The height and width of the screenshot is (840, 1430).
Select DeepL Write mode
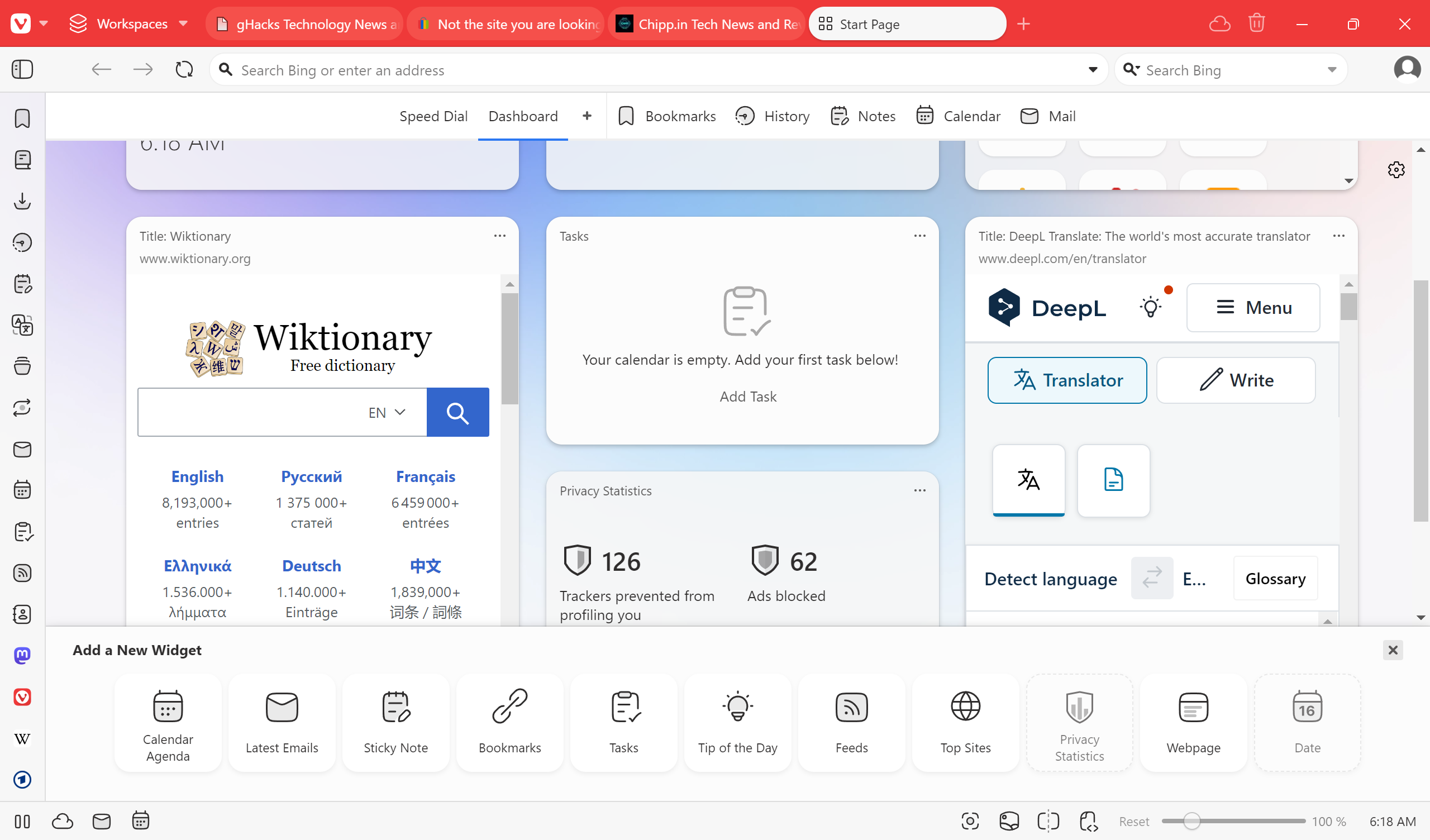[x=1236, y=380]
